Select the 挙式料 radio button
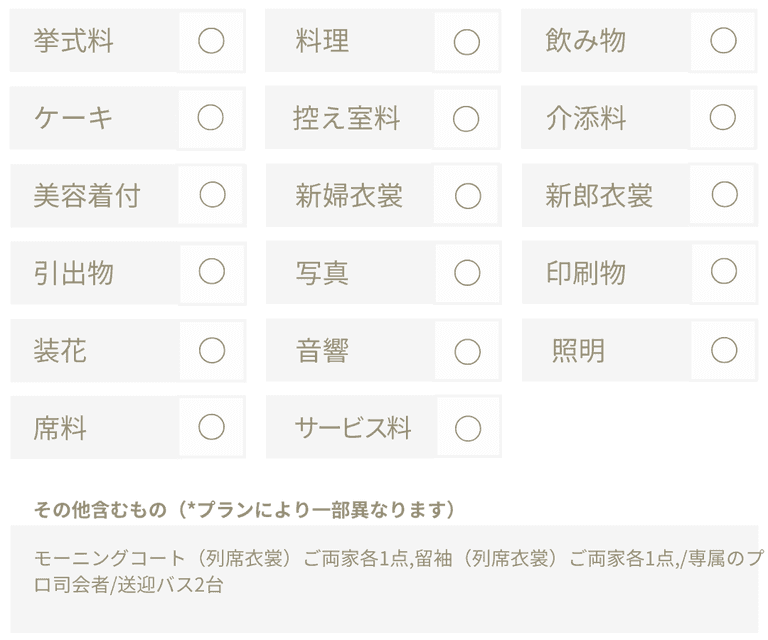The image size is (768, 640). click(211, 41)
